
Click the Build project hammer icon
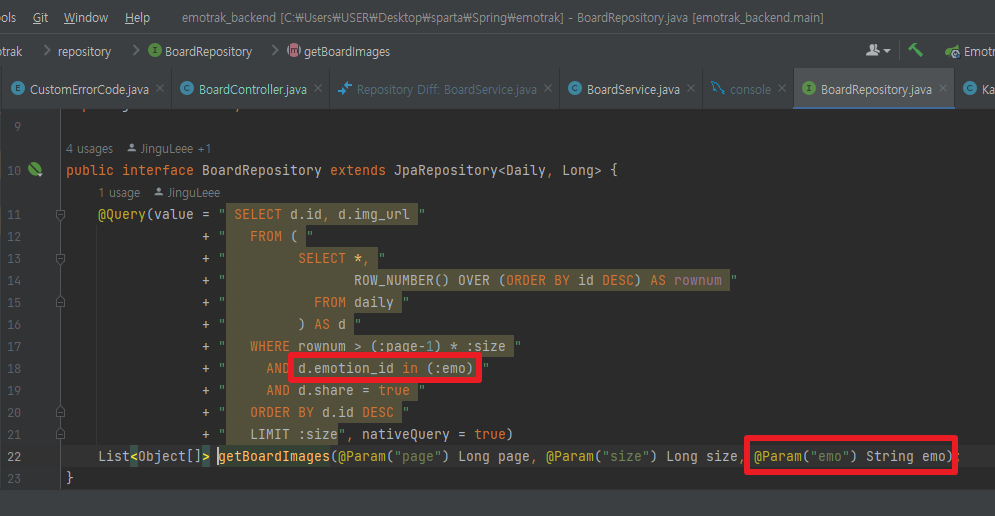tap(915, 50)
